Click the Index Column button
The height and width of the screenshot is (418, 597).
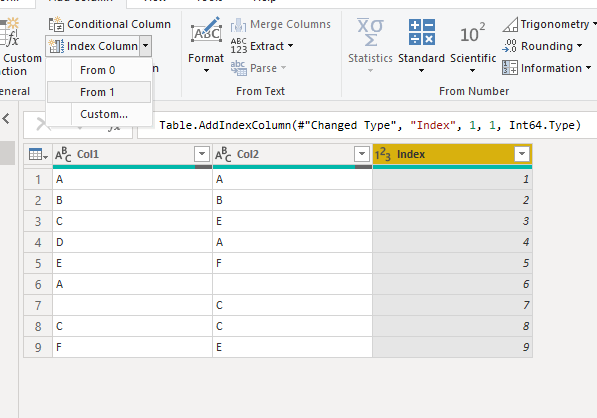[93, 46]
